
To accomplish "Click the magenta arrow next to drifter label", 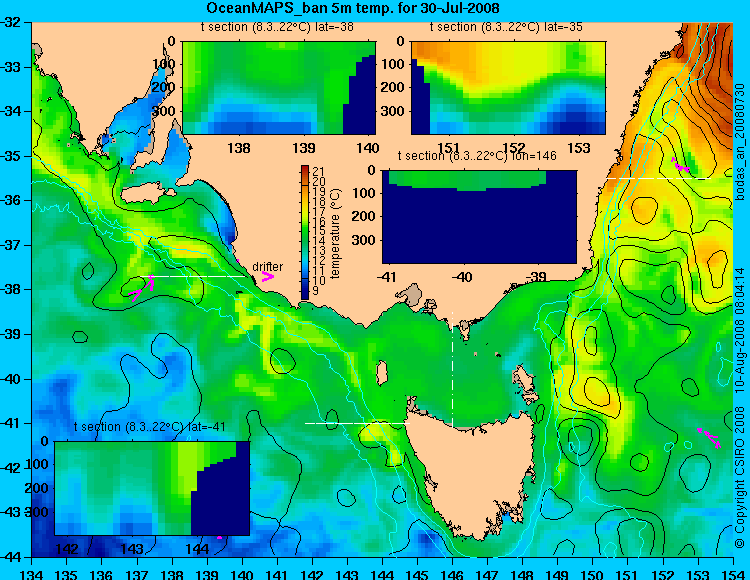I will pos(268,277).
